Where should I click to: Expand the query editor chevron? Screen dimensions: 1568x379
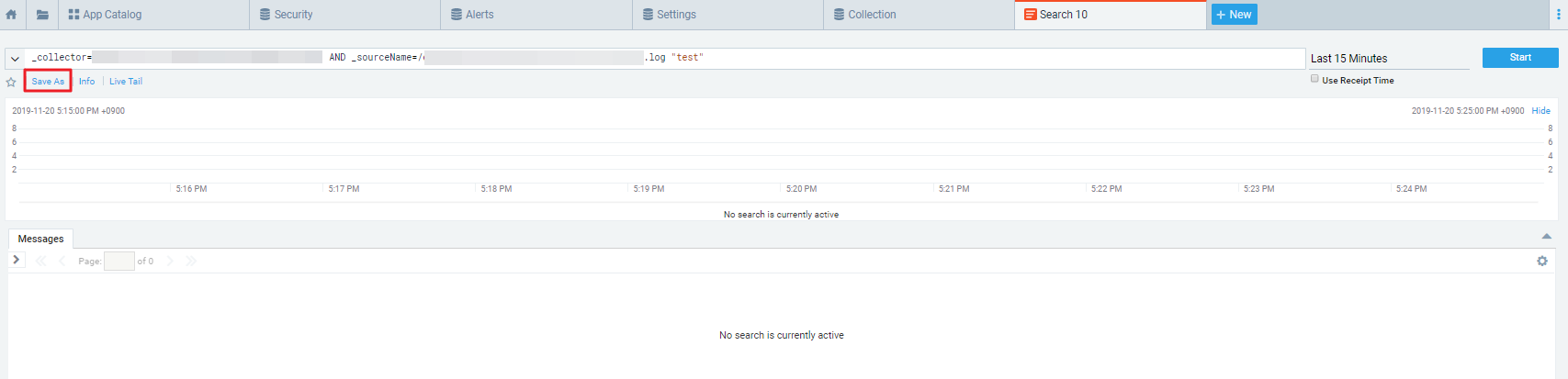[x=15, y=59]
